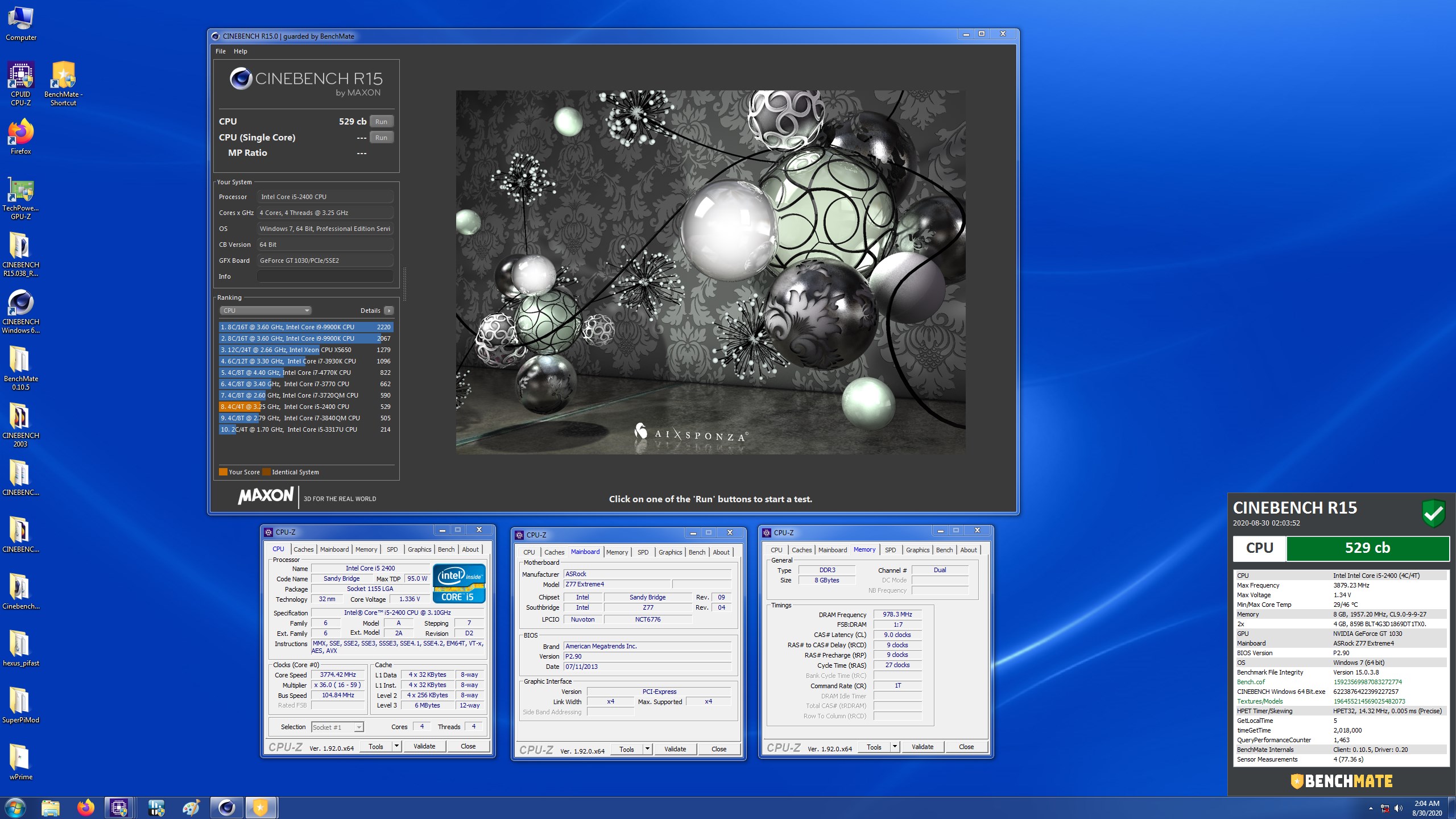Click the 529 cb green score bar
The width and height of the screenshot is (1456, 819).
(x=1367, y=548)
